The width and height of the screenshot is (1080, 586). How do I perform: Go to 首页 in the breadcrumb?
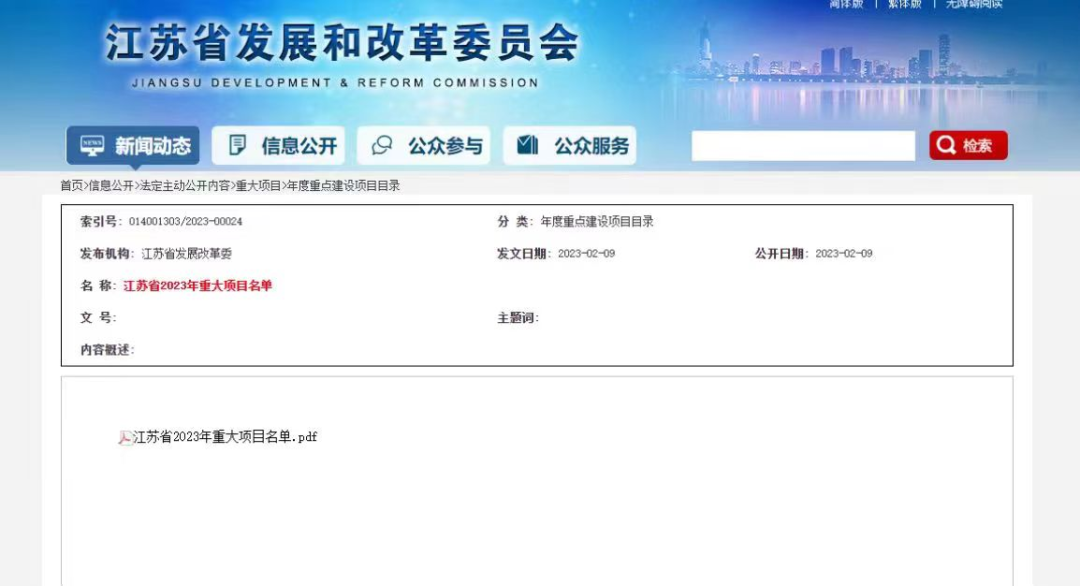tap(71, 186)
